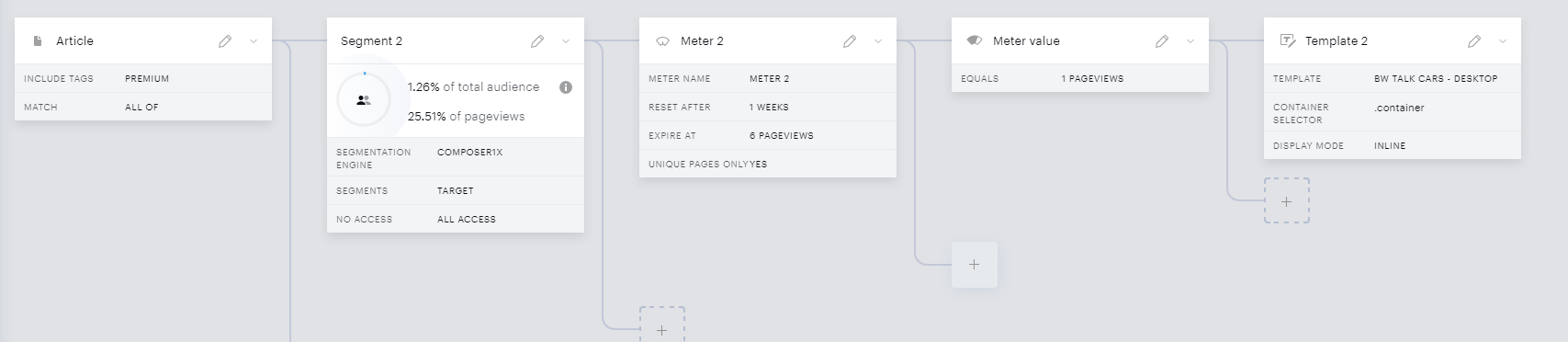Select the Segment 2 card title
Screen dimensions: 1568x342
371,41
